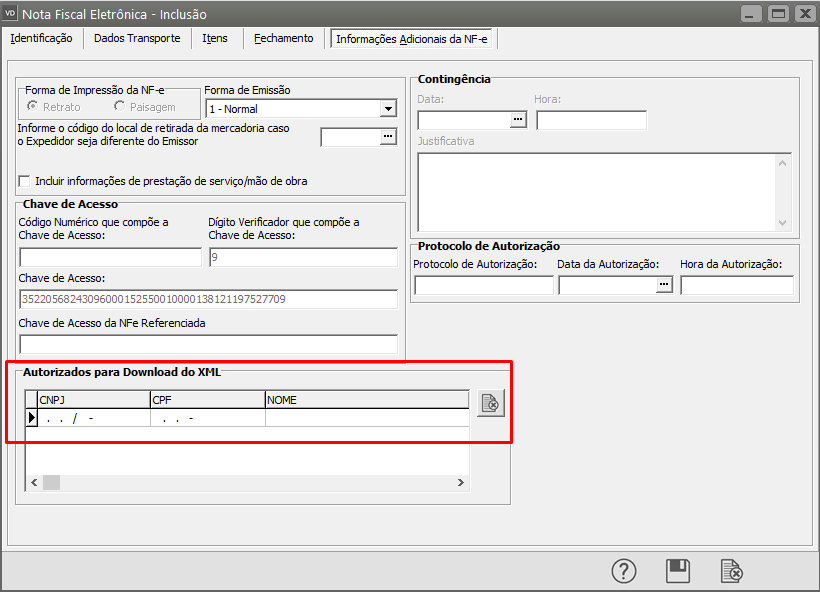
Task: Click the VD application icon in title bar
Action: (x=13, y=13)
